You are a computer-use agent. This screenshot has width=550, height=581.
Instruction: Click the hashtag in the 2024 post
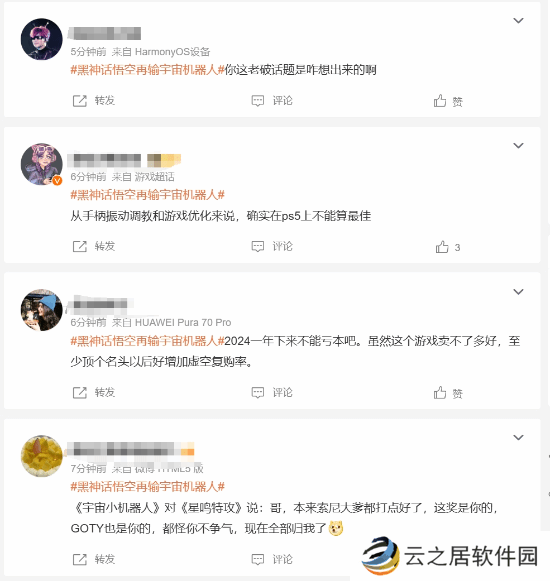148,341
